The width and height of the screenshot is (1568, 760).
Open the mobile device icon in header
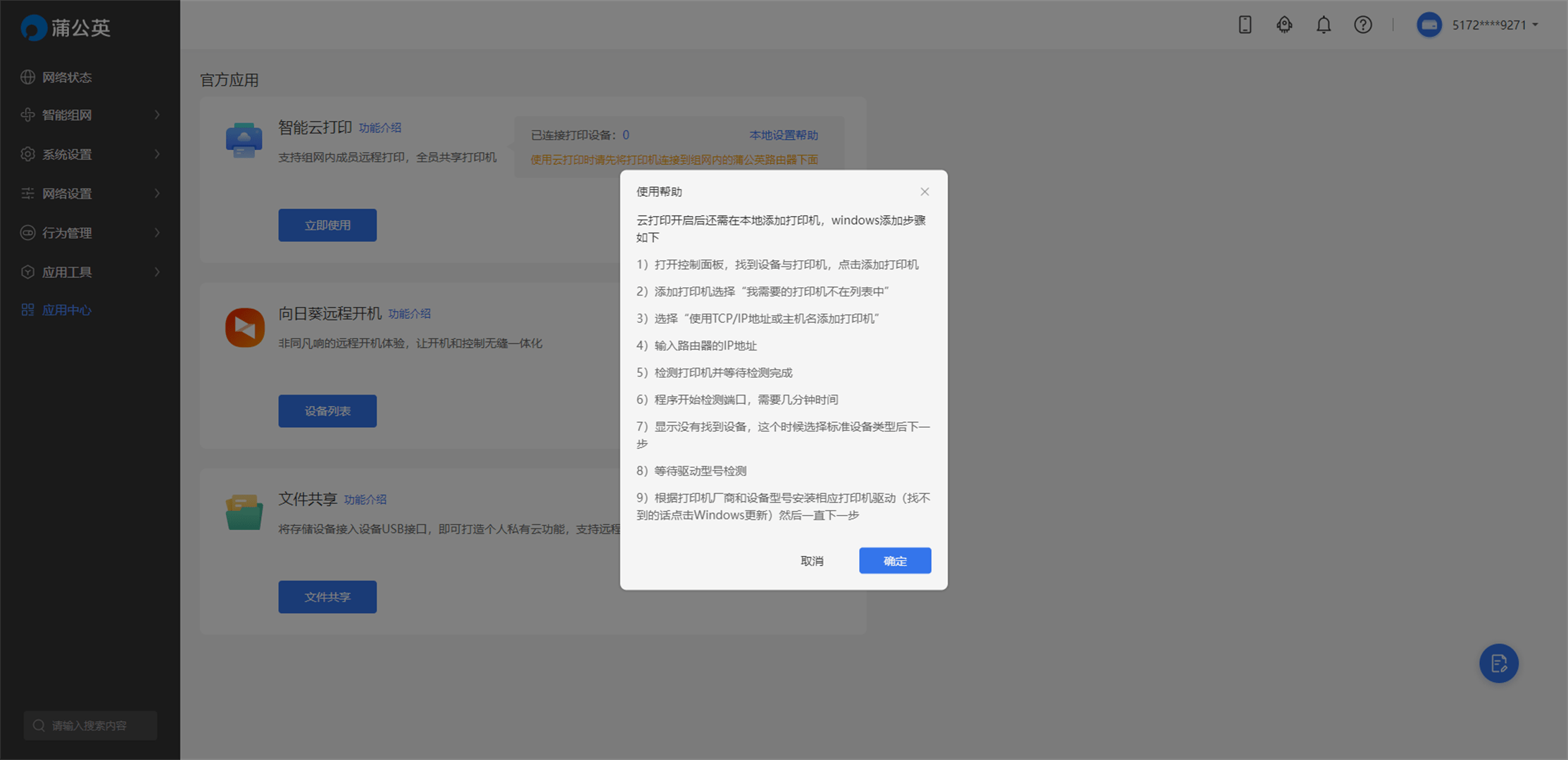click(x=1245, y=25)
